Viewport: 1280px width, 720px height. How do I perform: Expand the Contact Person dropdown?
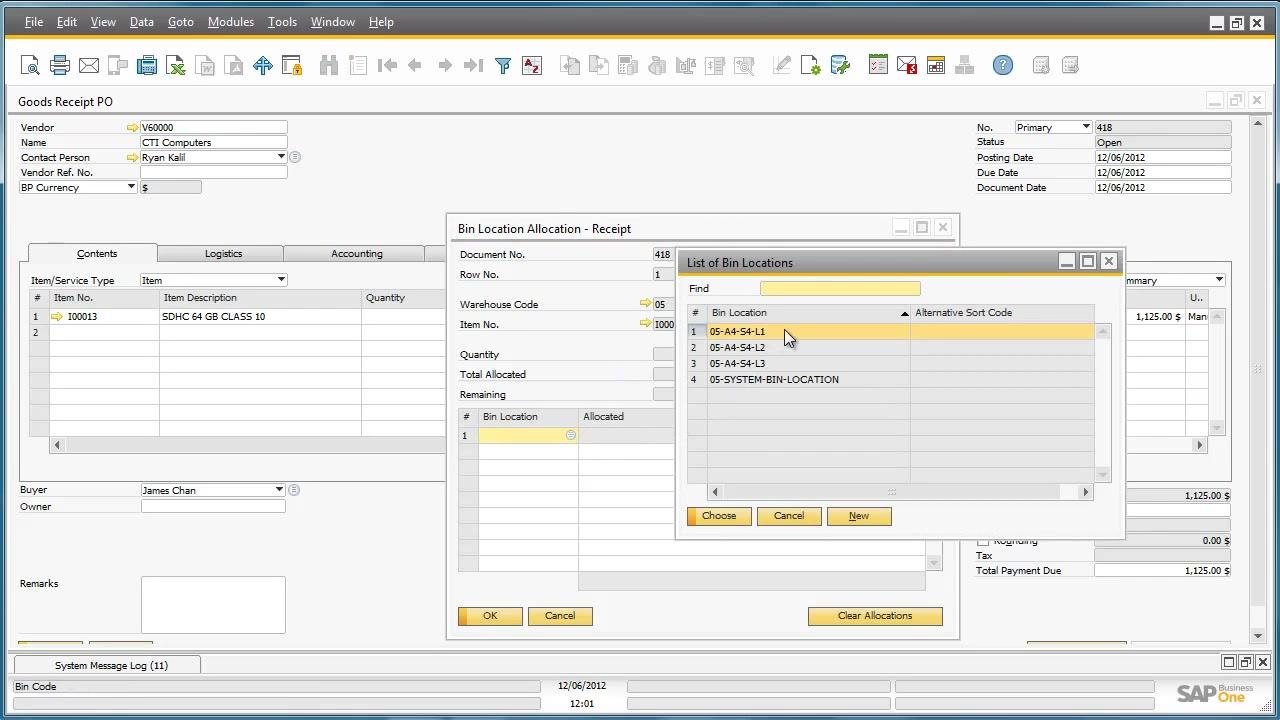(281, 157)
